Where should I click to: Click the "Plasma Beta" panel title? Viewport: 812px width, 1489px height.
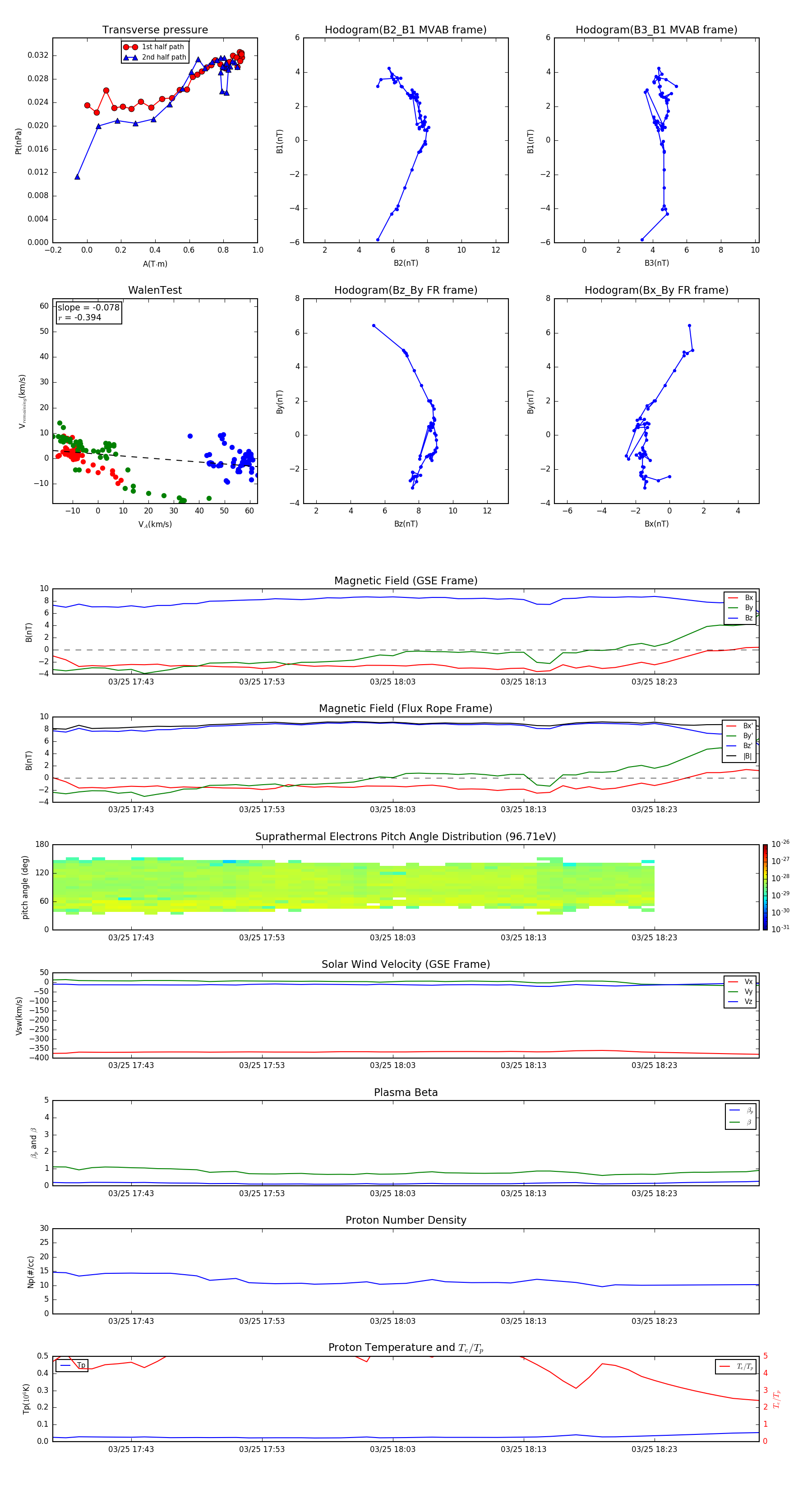click(x=406, y=1092)
